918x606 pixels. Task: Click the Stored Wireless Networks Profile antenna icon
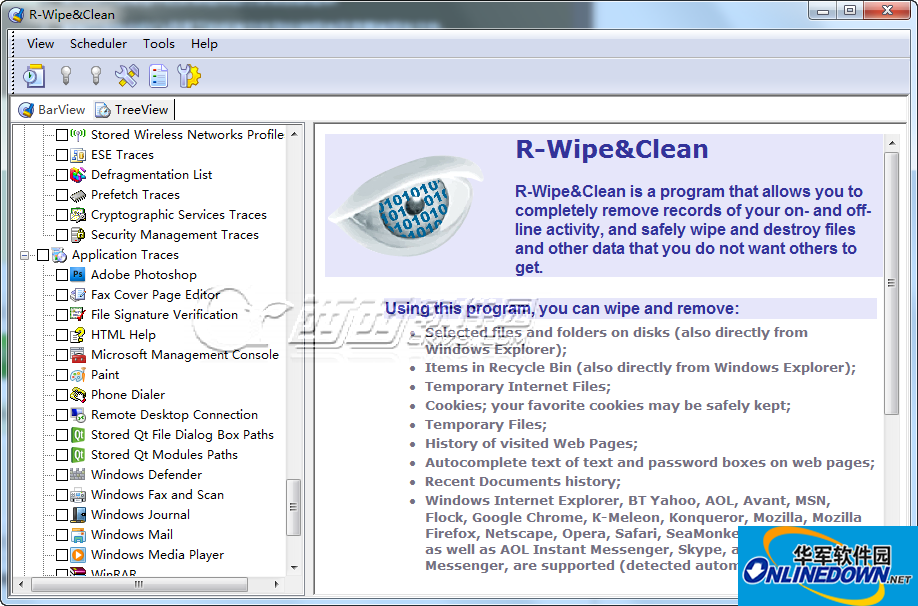tap(78, 135)
